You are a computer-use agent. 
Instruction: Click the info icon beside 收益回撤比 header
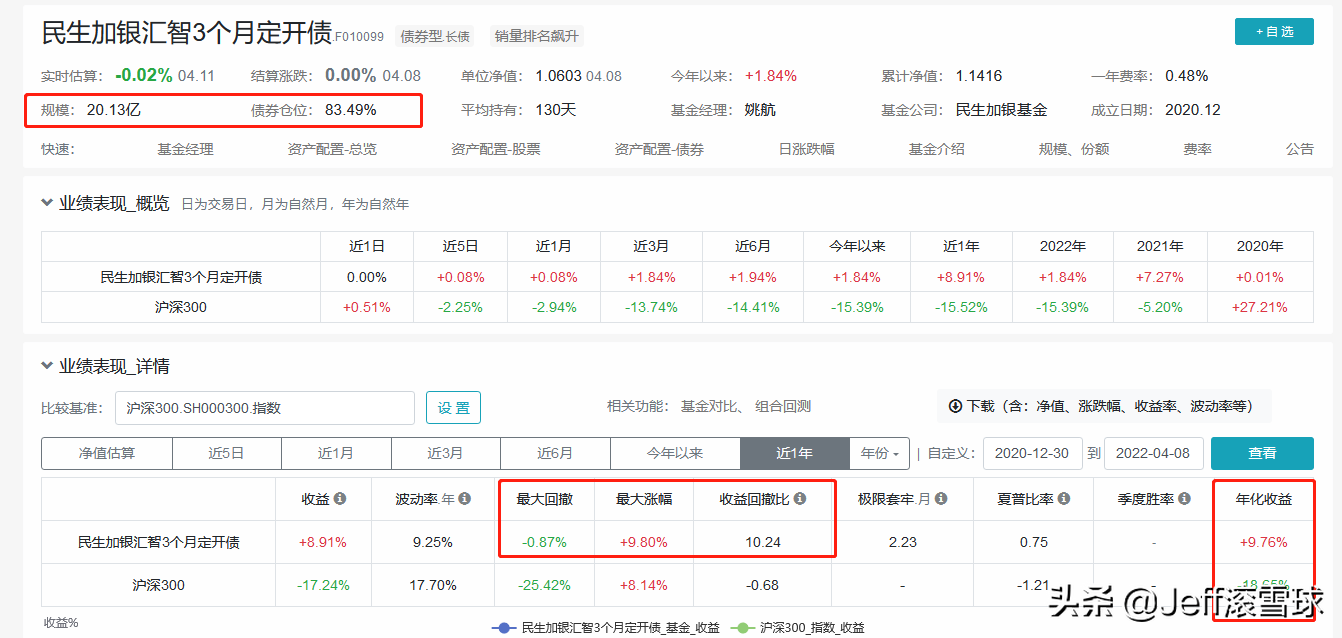tap(800, 498)
